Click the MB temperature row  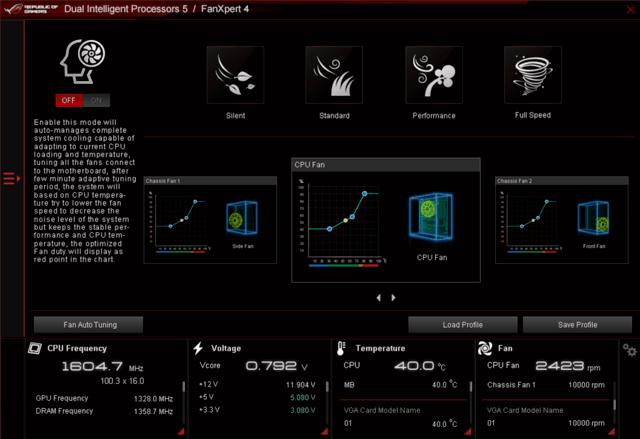click(x=400, y=384)
